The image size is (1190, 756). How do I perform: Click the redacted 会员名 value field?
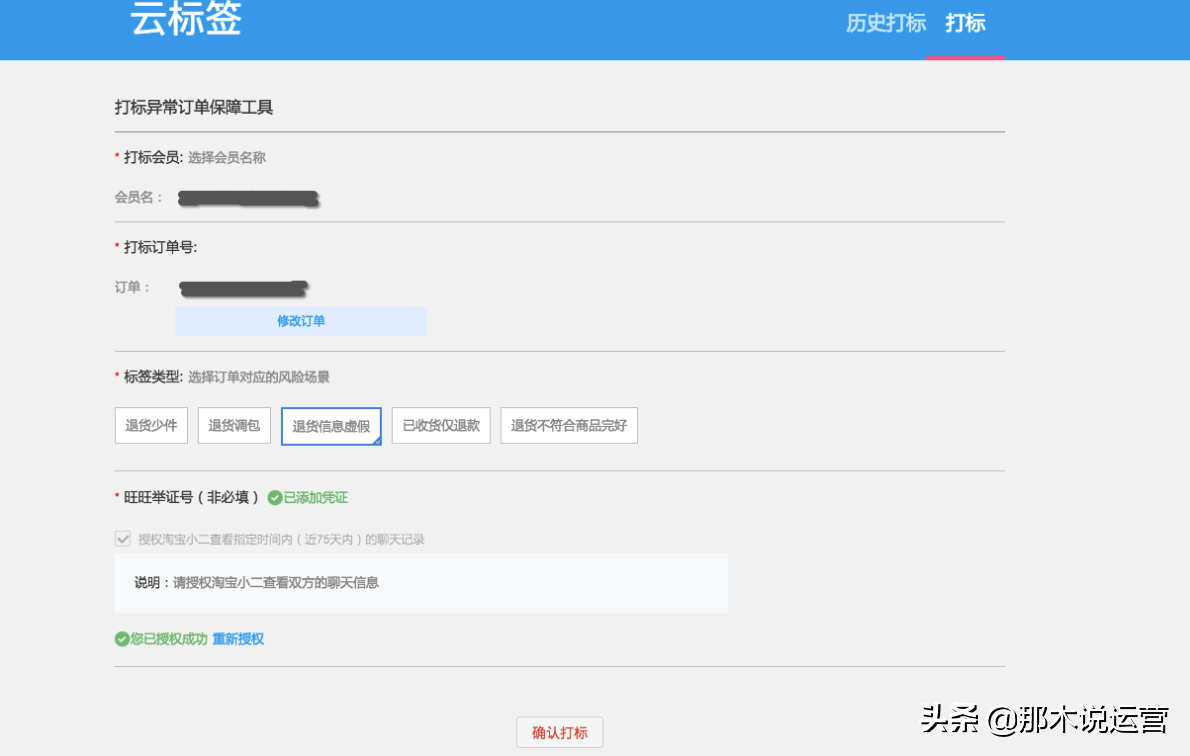[x=248, y=199]
